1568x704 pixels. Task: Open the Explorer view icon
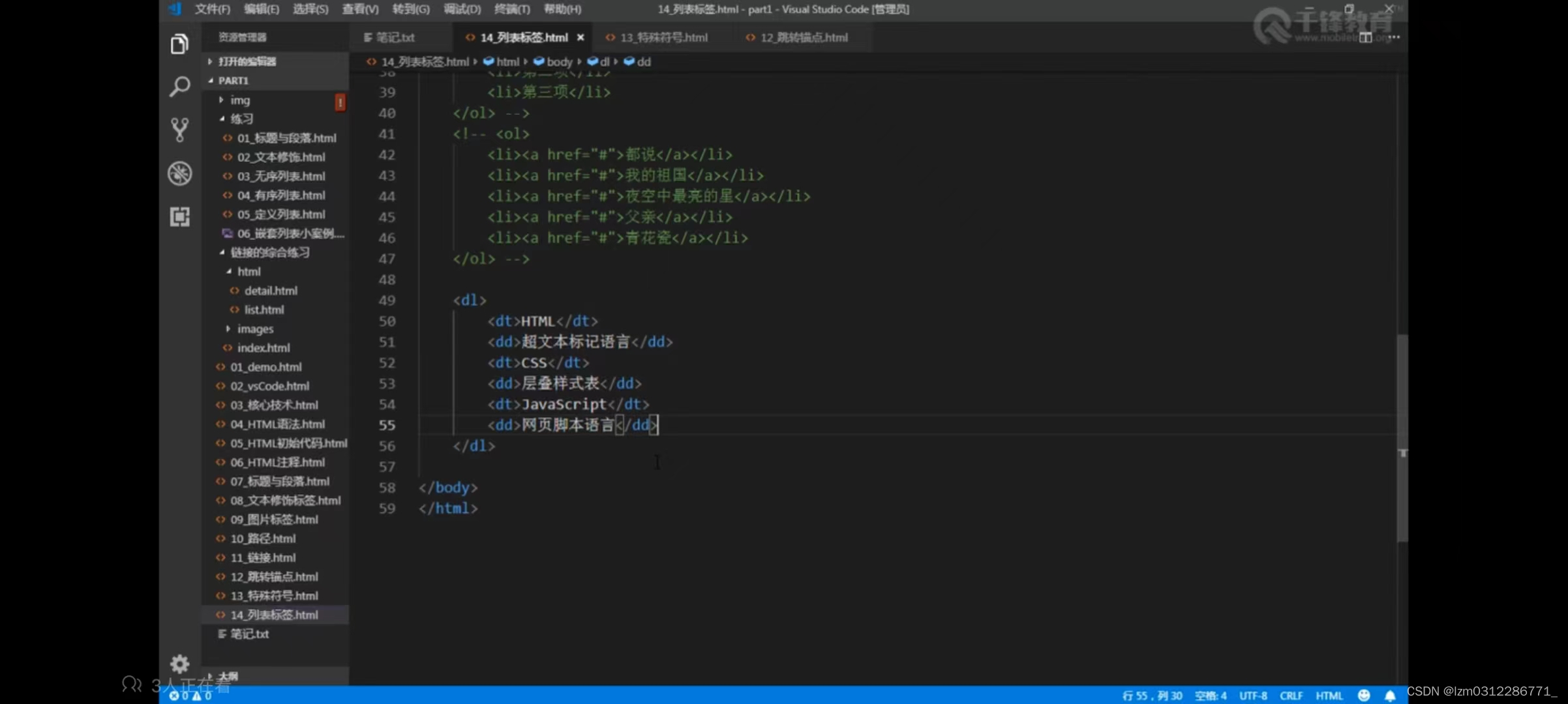pyautogui.click(x=179, y=44)
